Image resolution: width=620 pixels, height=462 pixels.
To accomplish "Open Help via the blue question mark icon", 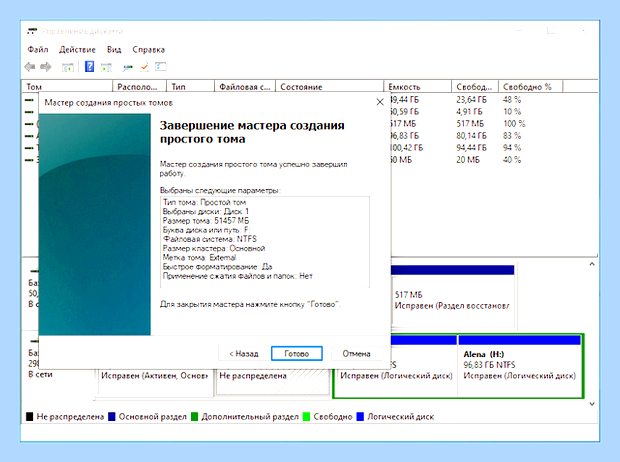I will point(89,67).
